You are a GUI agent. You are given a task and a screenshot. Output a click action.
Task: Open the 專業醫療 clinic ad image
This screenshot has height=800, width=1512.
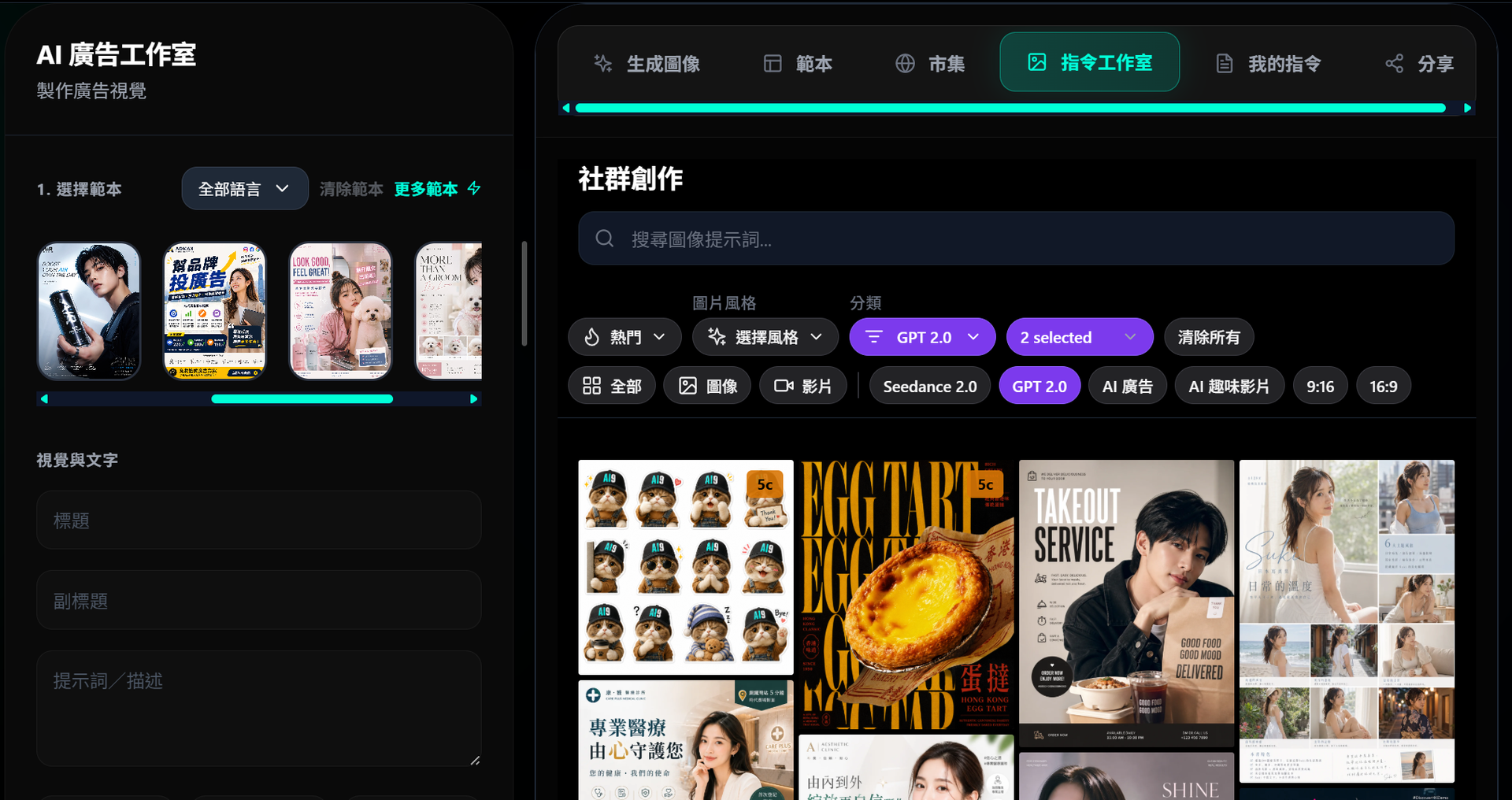pos(686,740)
